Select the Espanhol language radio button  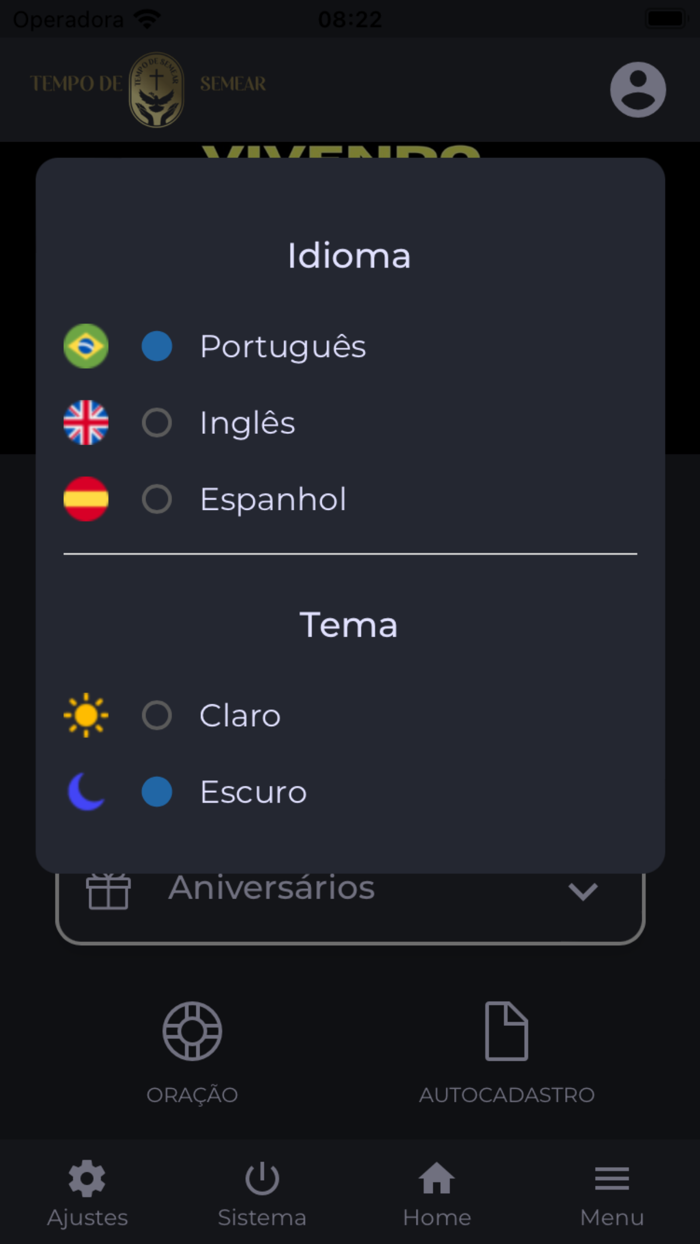tap(156, 499)
